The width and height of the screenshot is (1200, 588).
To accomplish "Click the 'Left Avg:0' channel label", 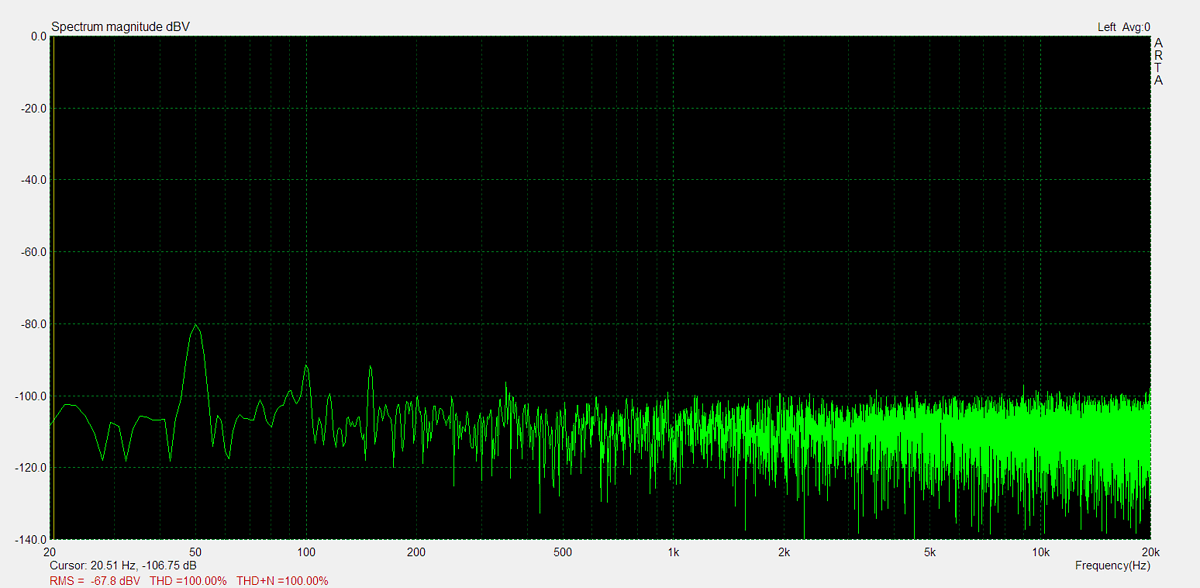I will click(x=1123, y=27).
